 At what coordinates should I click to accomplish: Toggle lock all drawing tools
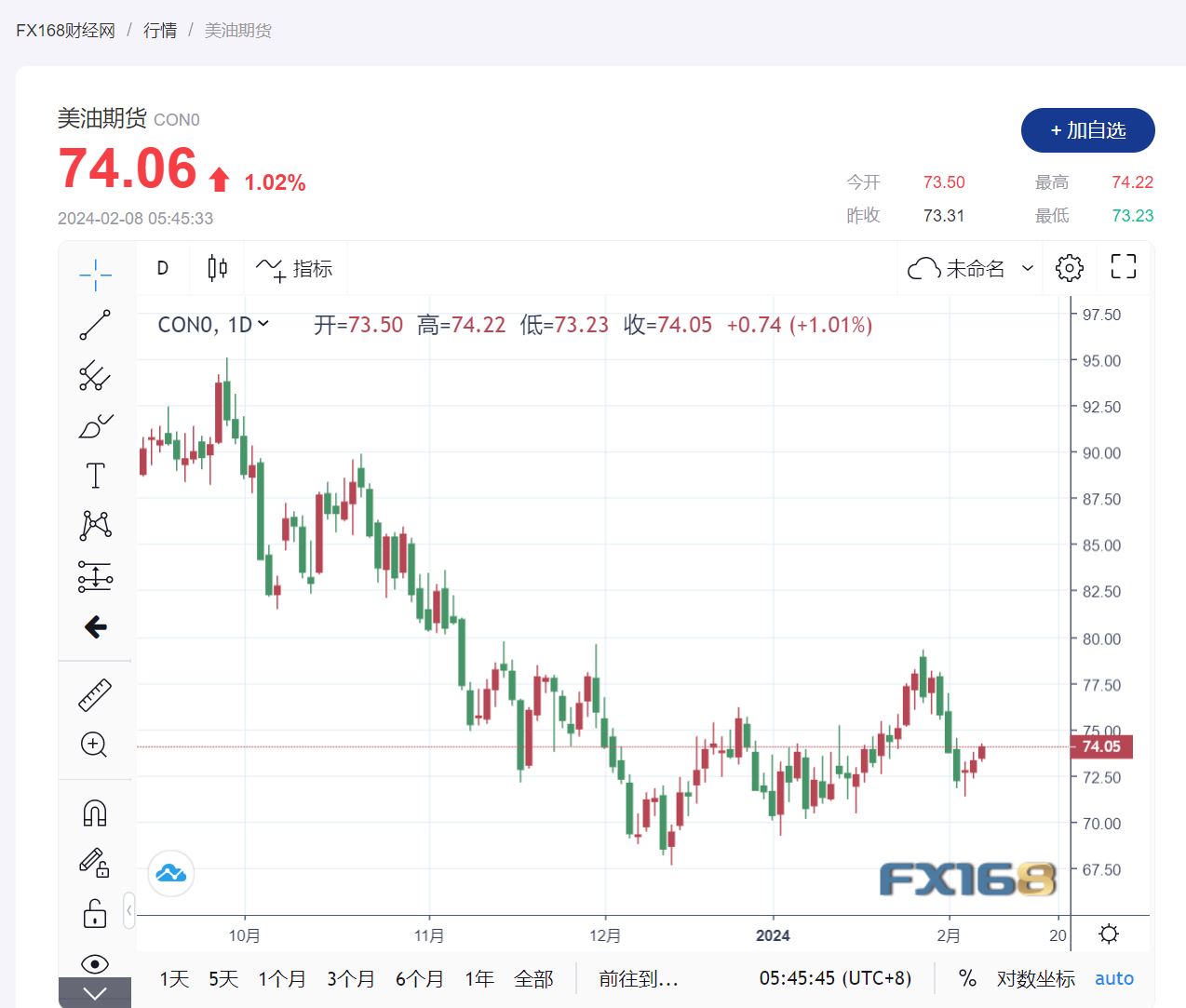coord(95,913)
